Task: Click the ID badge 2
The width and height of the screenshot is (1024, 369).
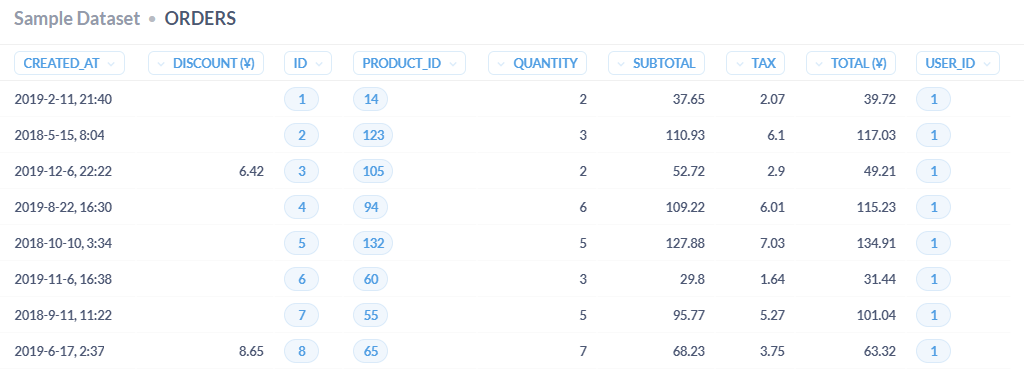Action: click(302, 135)
